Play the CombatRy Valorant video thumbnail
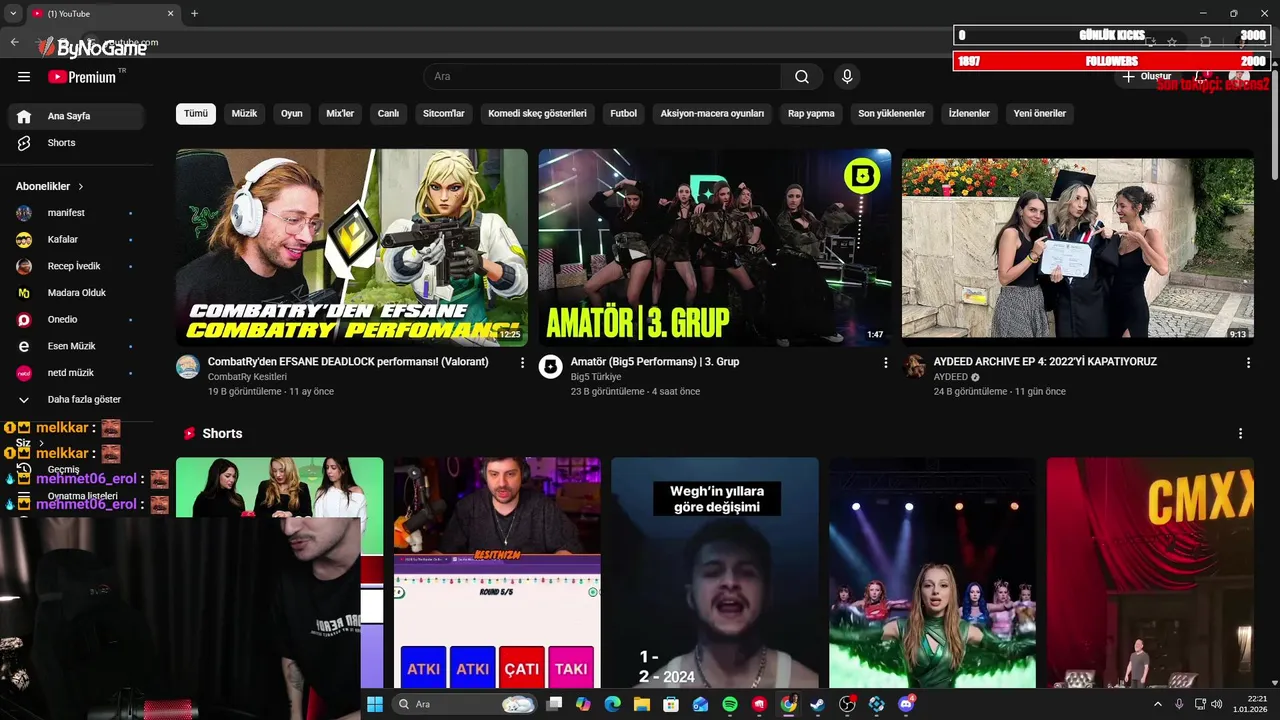1280x720 pixels. pos(352,247)
